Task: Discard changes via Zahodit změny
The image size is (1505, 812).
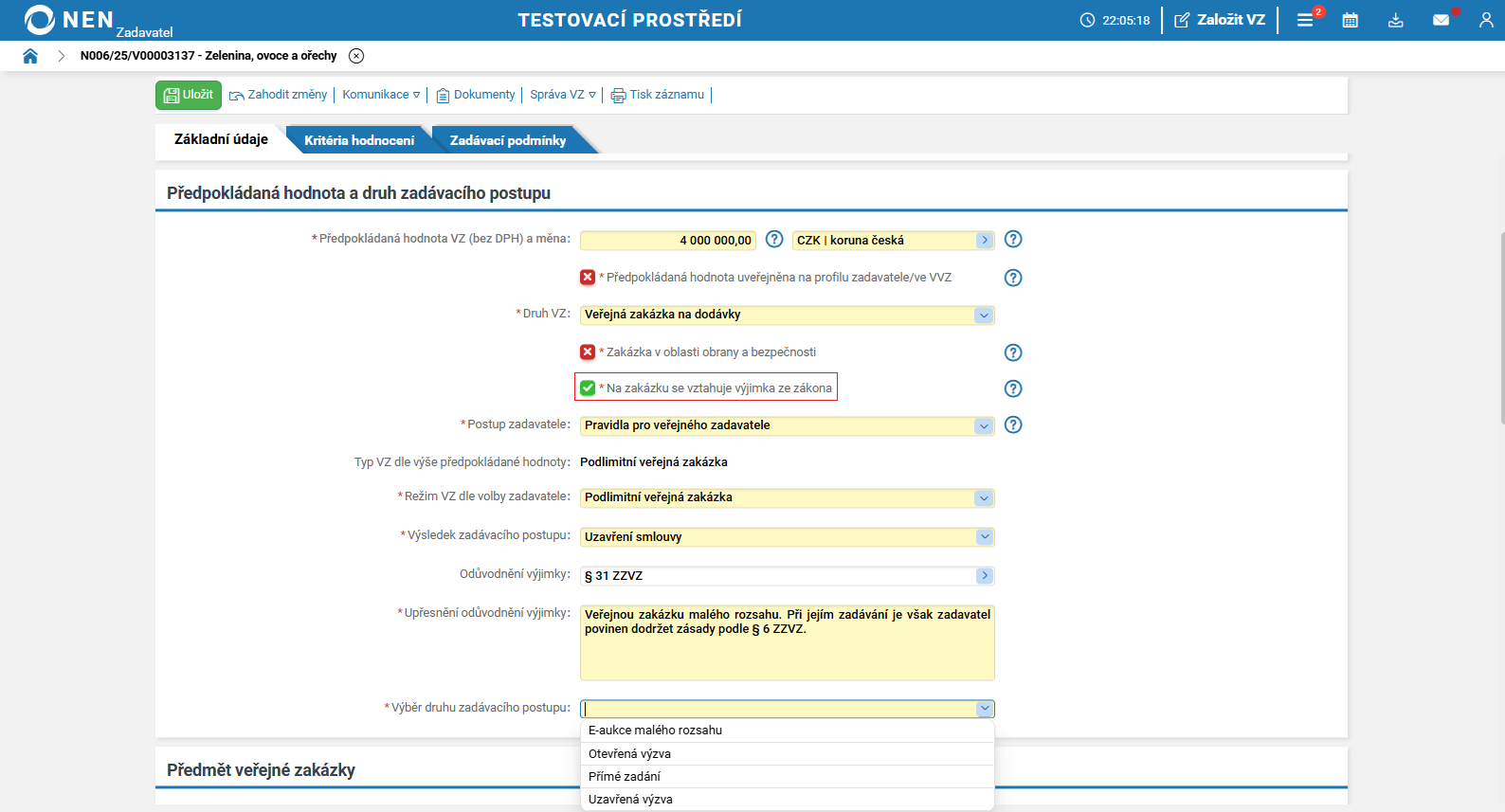Action: click(279, 95)
